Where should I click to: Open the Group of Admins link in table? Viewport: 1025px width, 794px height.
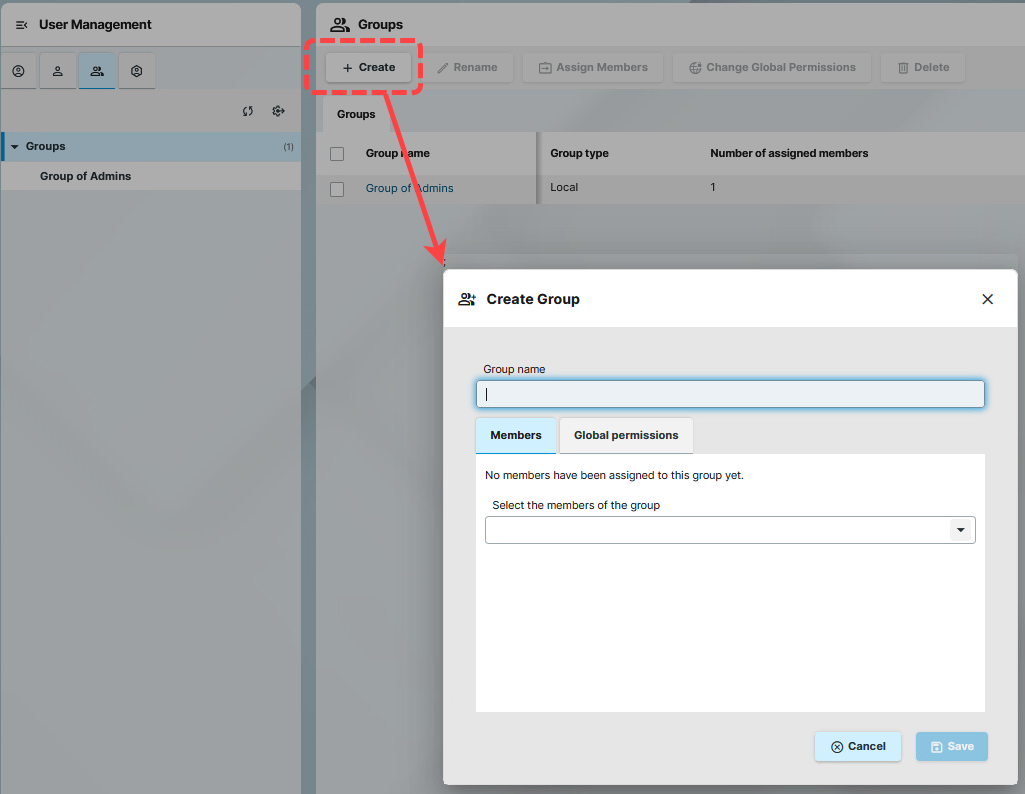click(x=410, y=188)
